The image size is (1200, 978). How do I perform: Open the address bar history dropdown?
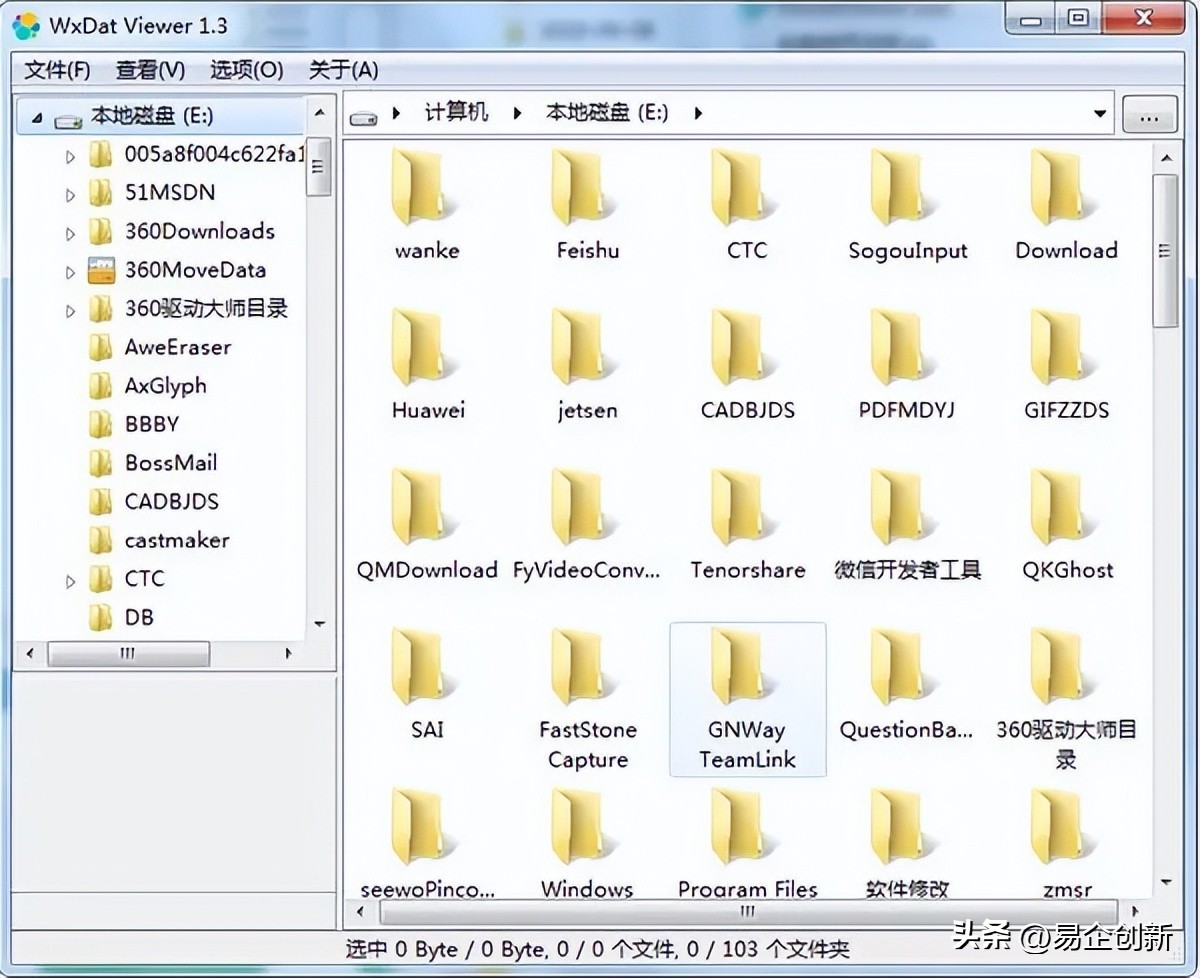pos(1101,113)
